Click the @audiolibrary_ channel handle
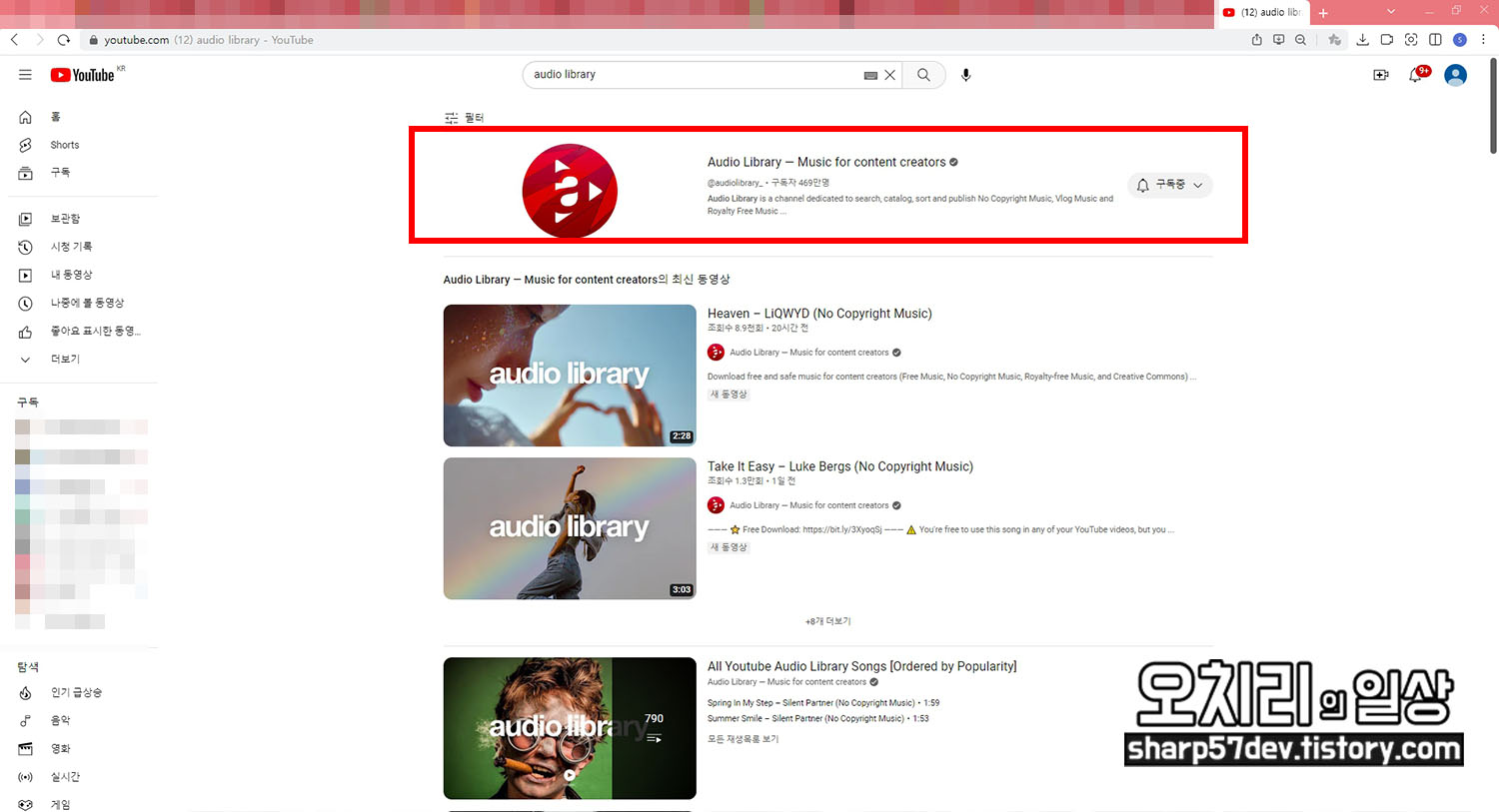1499x812 pixels. (735, 183)
